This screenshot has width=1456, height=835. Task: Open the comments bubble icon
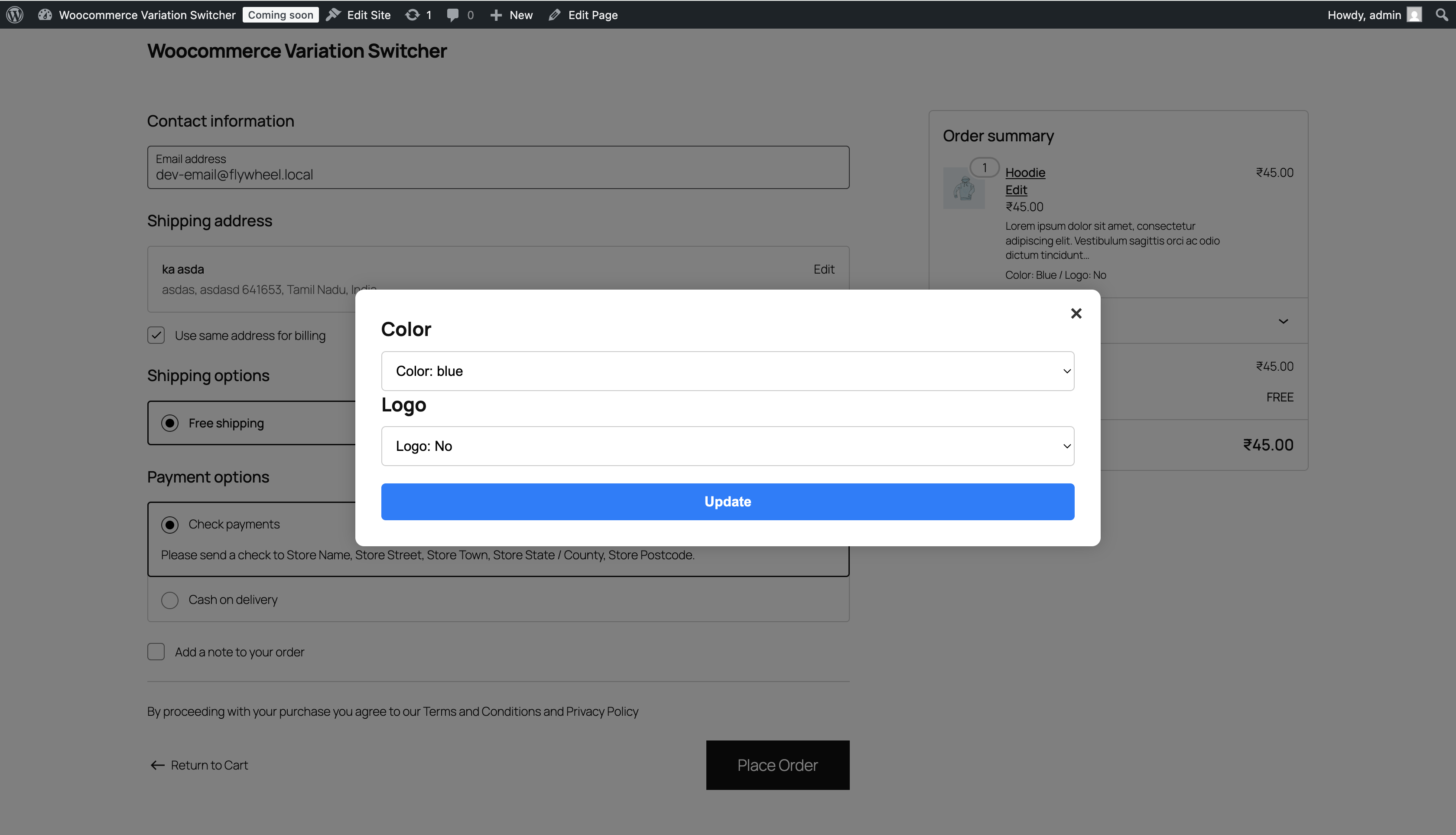(x=452, y=15)
